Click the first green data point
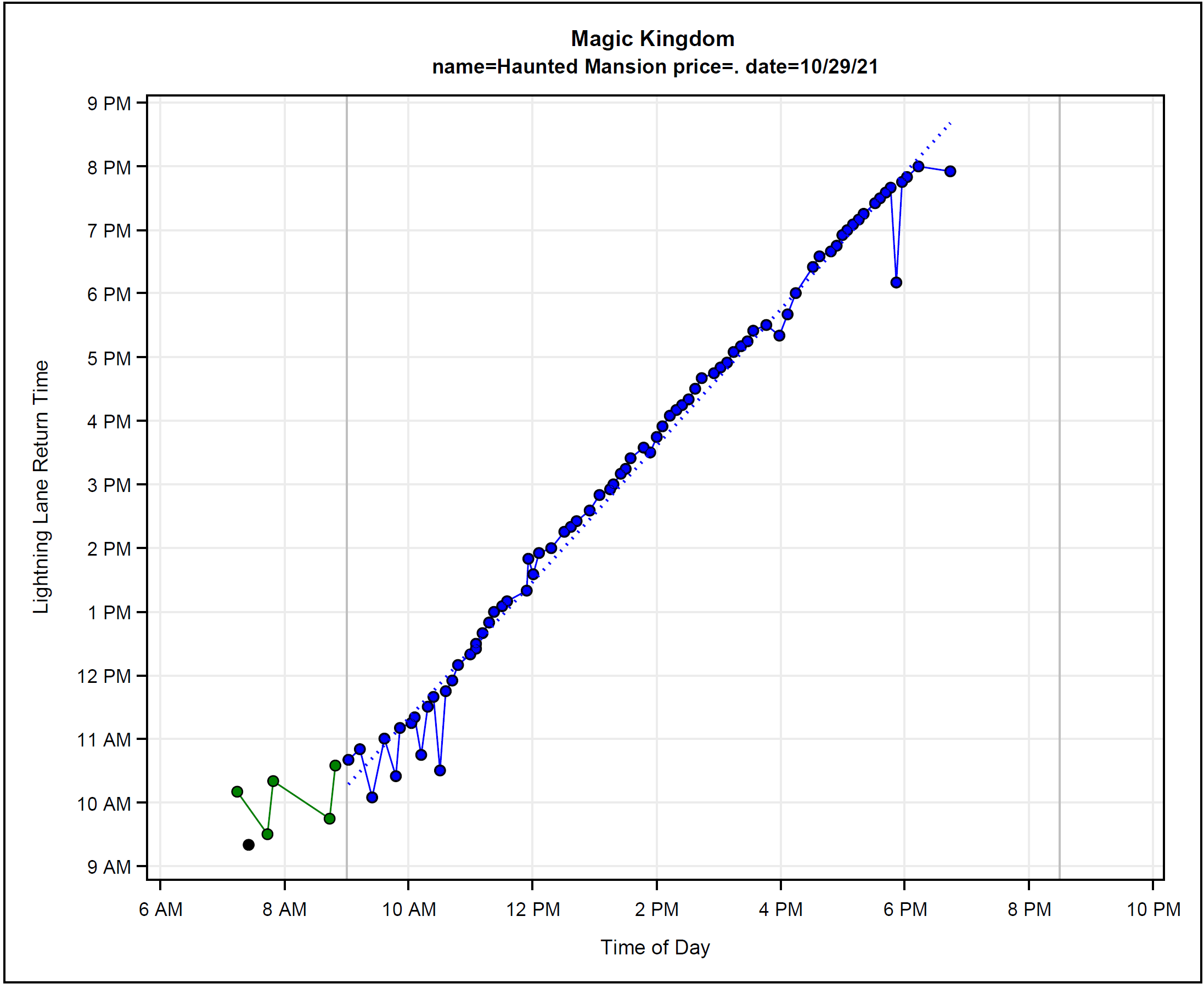Image resolution: width=1204 pixels, height=984 pixels. coord(237,791)
